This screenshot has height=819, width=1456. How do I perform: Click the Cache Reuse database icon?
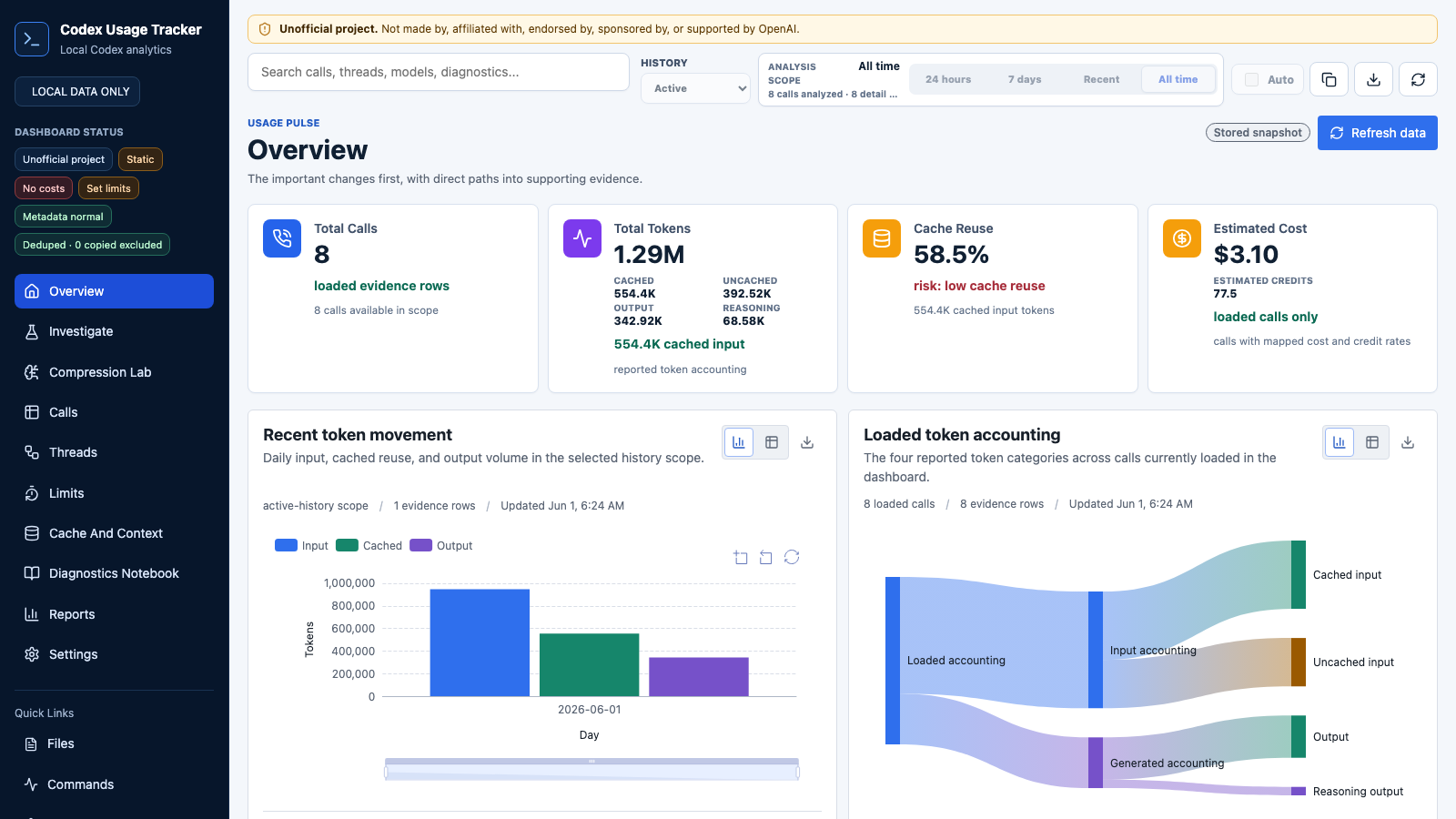click(x=882, y=238)
